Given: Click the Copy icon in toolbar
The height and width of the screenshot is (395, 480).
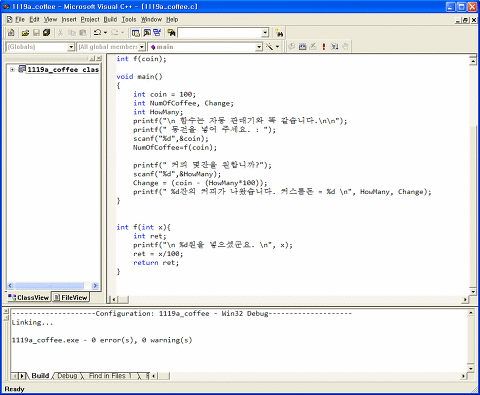Looking at the screenshot, I should coord(72,33).
